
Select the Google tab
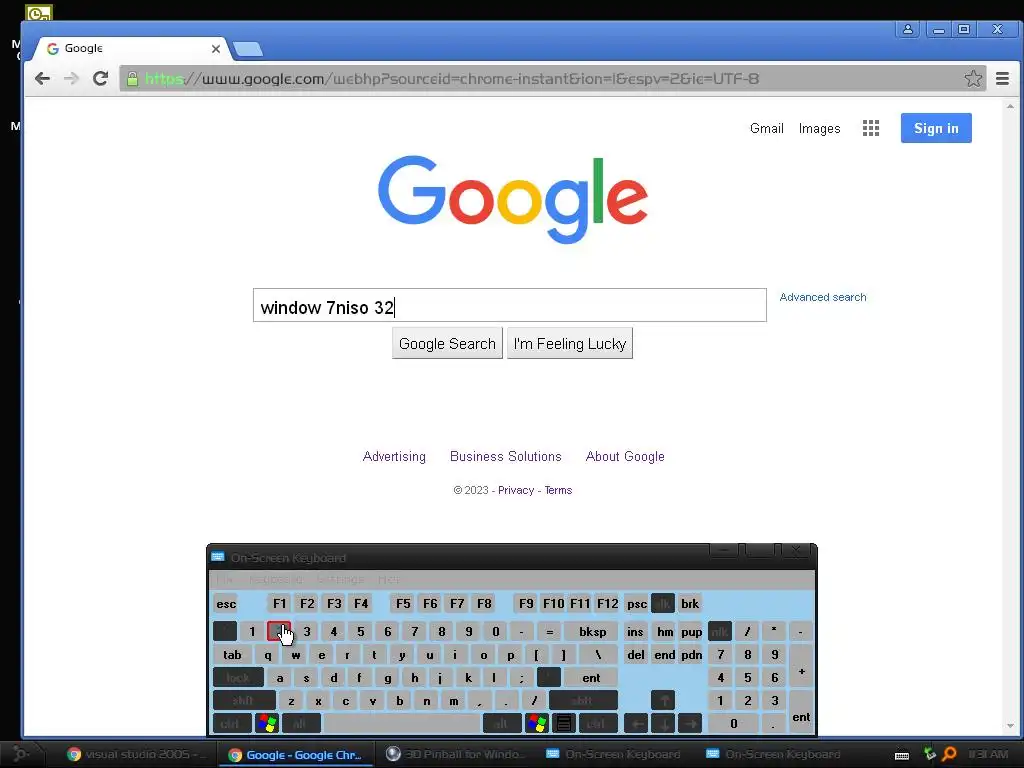(131, 48)
